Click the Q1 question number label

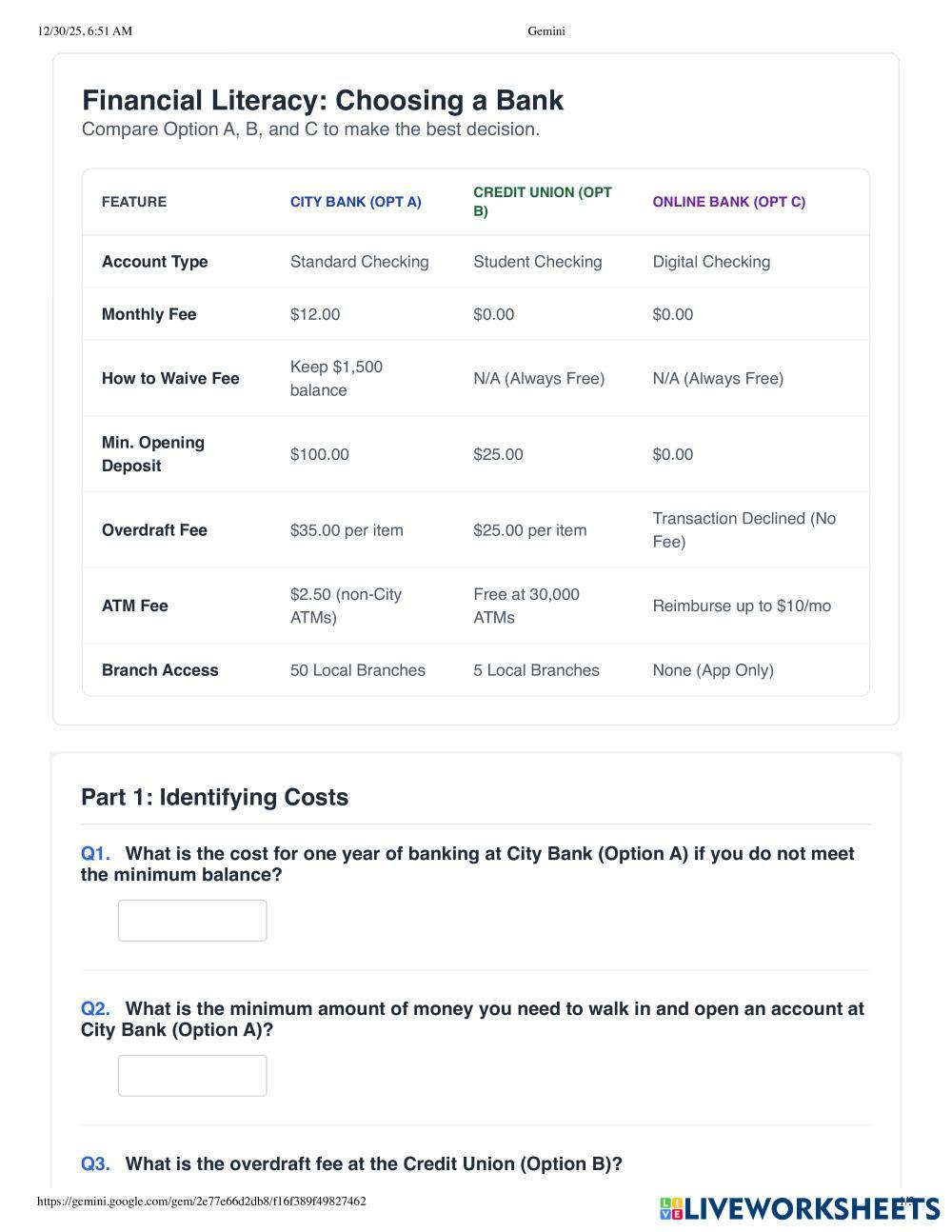tap(95, 854)
